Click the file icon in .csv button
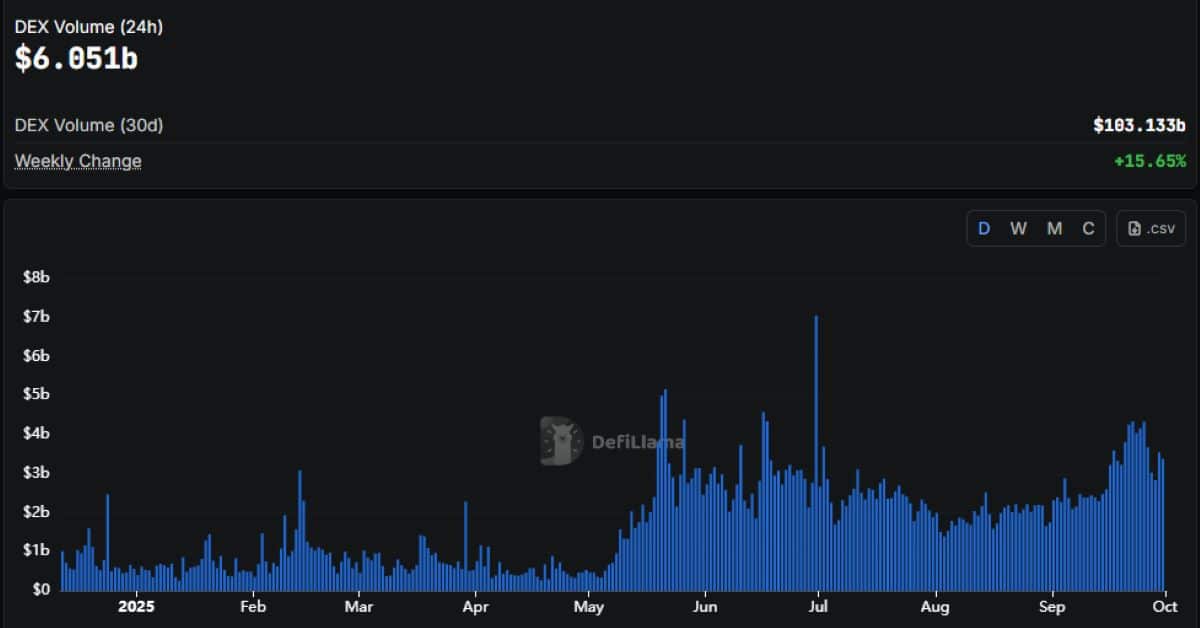Image resolution: width=1200 pixels, height=628 pixels. [x=1135, y=229]
